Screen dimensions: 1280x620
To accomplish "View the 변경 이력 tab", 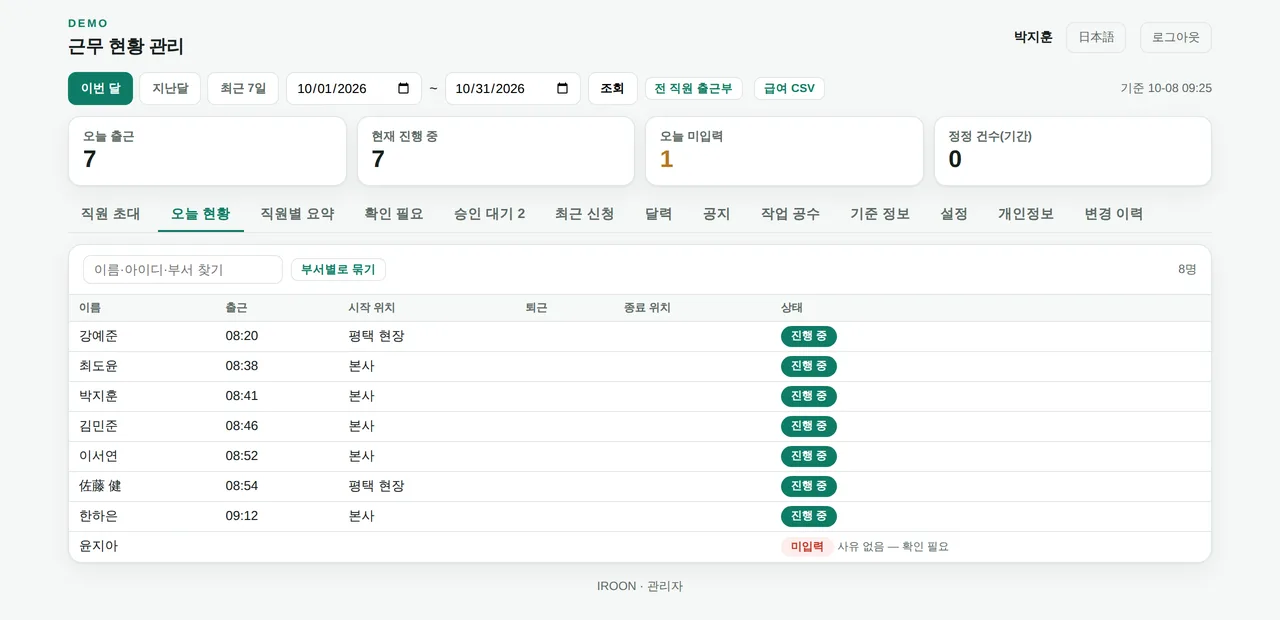I will 1114,213.
